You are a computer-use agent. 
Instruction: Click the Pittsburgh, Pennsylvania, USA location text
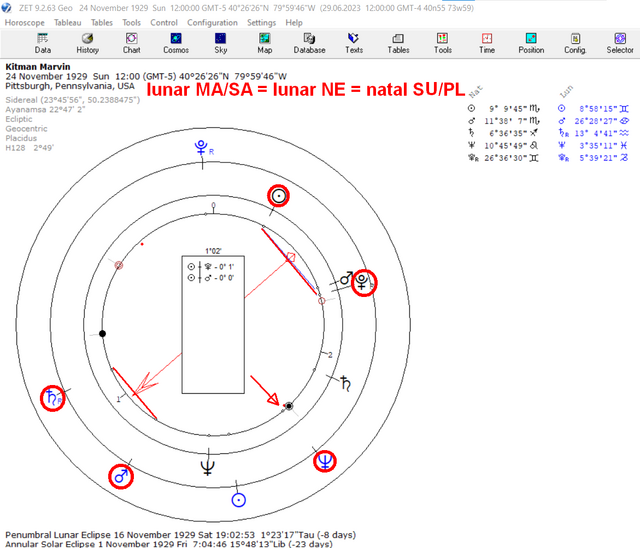tap(70, 86)
